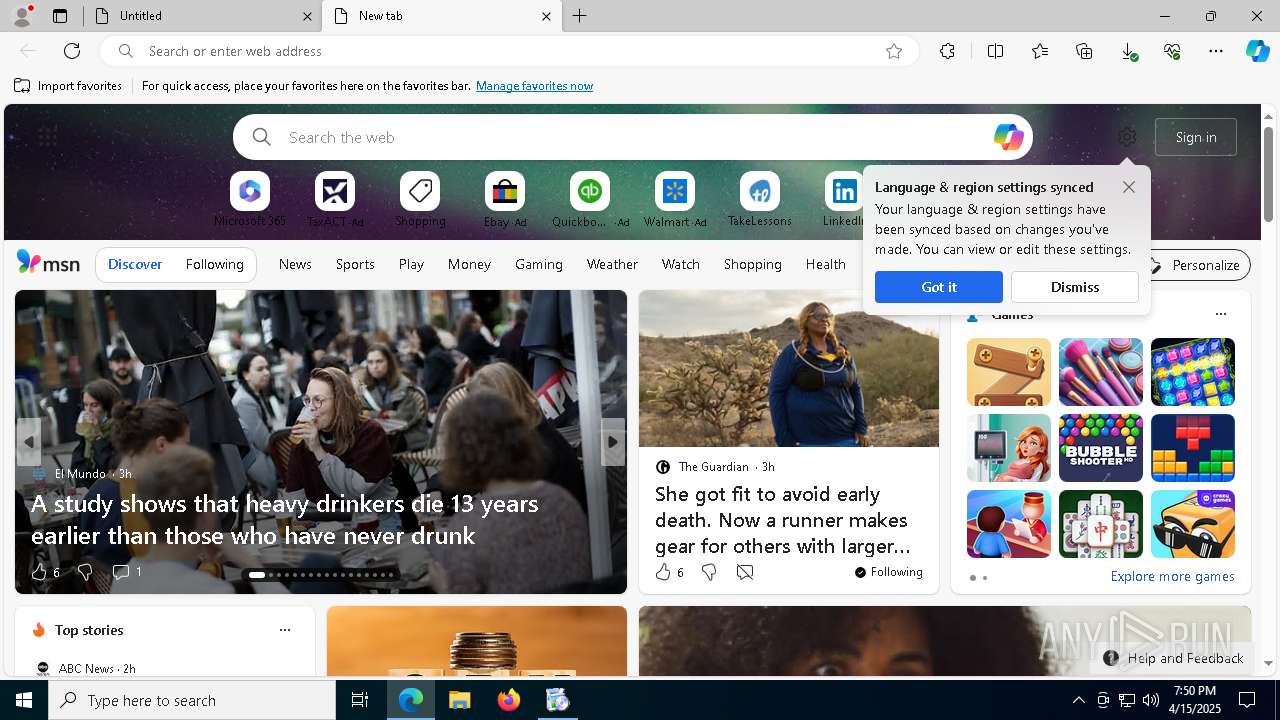Click Got it in sync popup
Viewport: 1280px width, 720px height.
click(938, 287)
